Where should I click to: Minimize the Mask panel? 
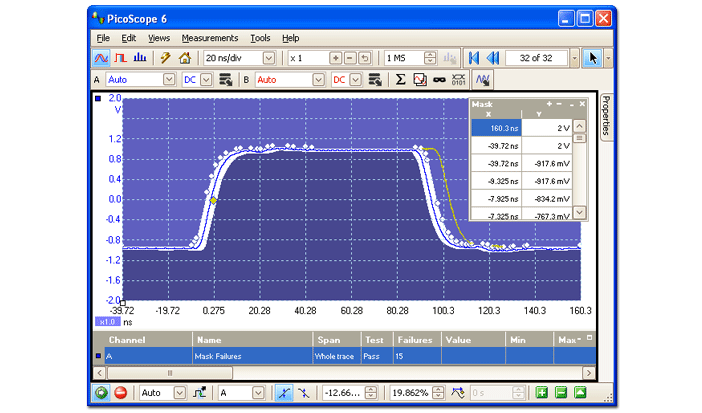point(572,104)
